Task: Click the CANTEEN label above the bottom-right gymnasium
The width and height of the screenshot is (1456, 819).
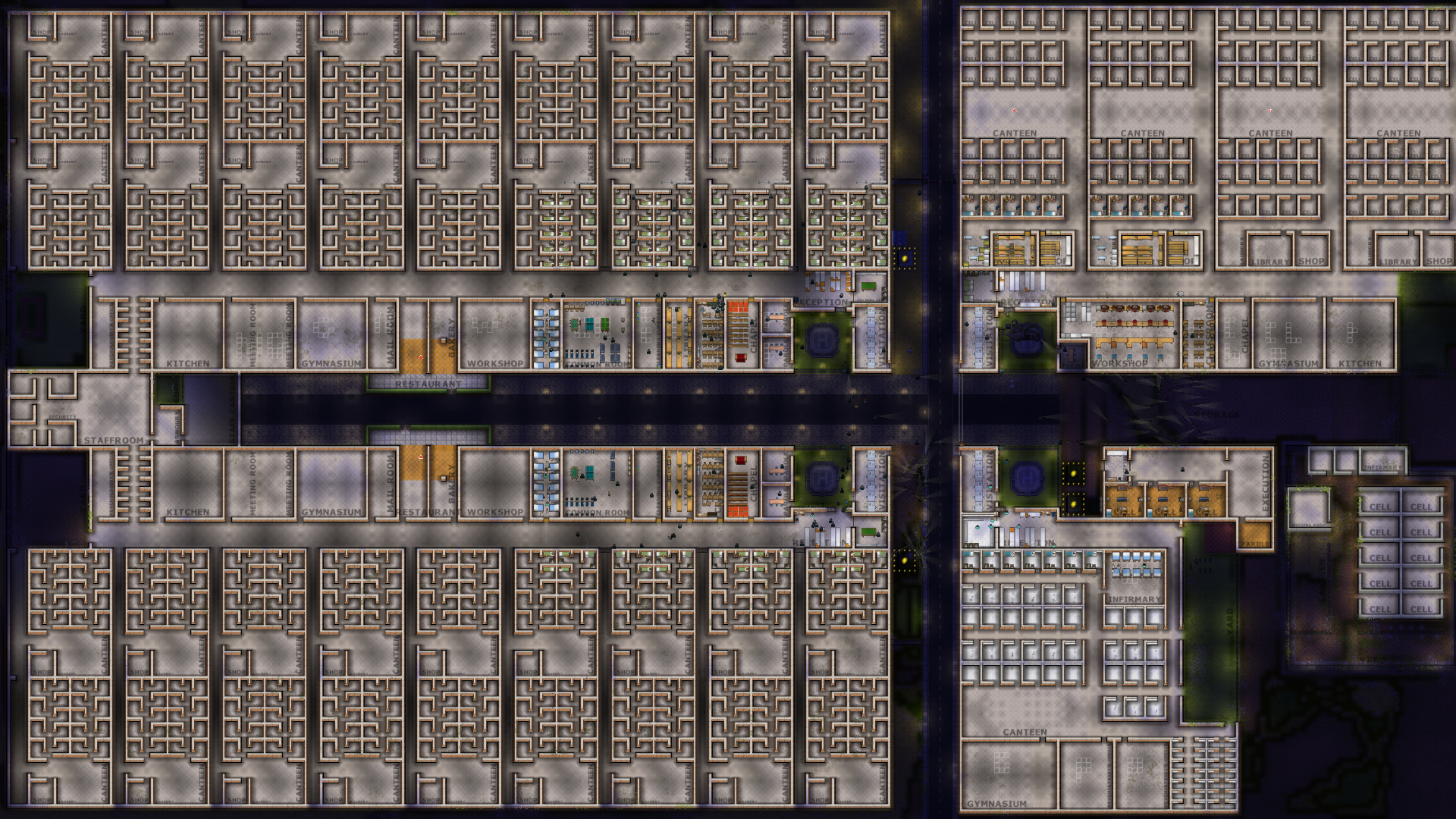Action: click(x=1025, y=732)
